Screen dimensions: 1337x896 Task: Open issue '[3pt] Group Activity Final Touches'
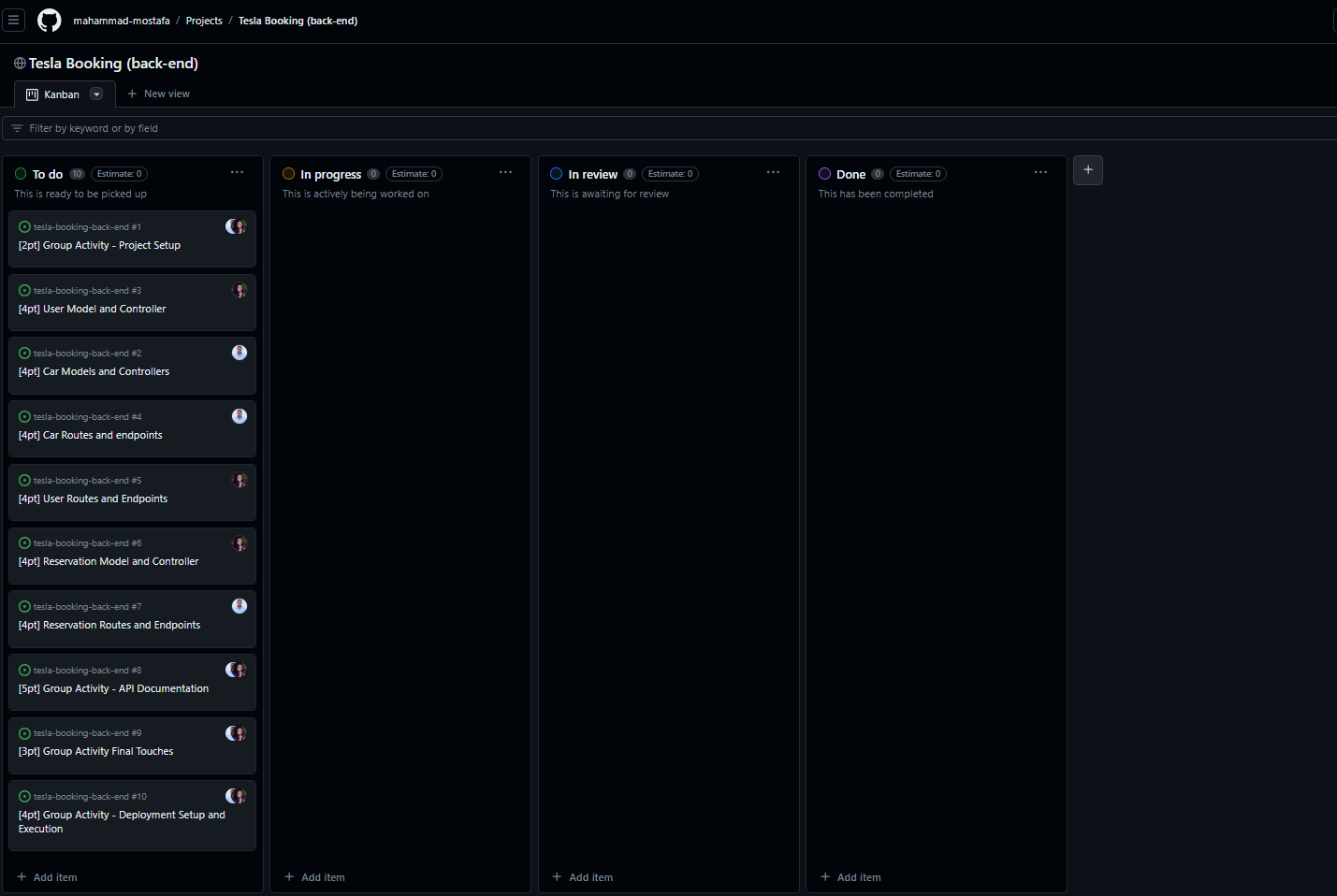coord(96,751)
